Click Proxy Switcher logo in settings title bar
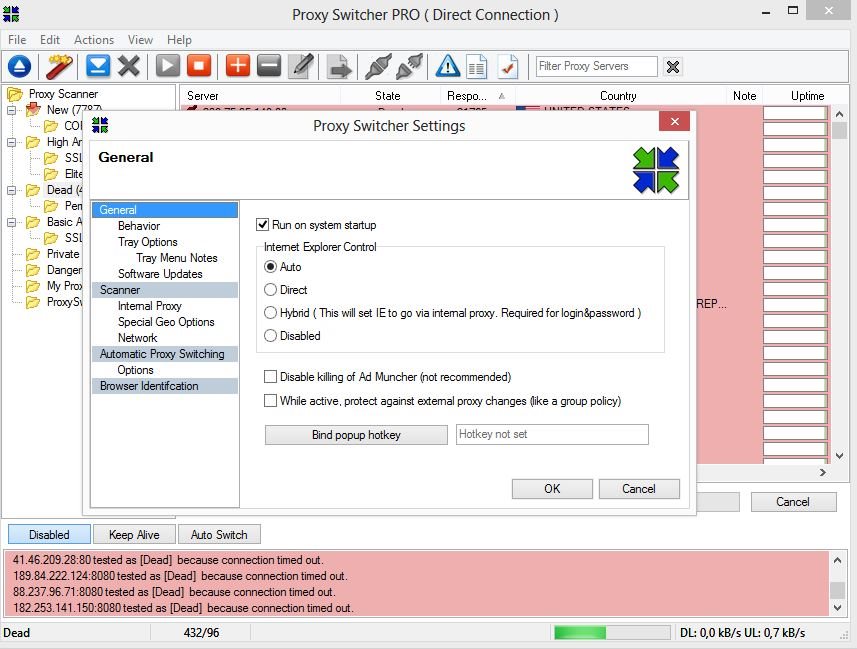Image resolution: width=857 pixels, height=649 pixels. tap(100, 125)
